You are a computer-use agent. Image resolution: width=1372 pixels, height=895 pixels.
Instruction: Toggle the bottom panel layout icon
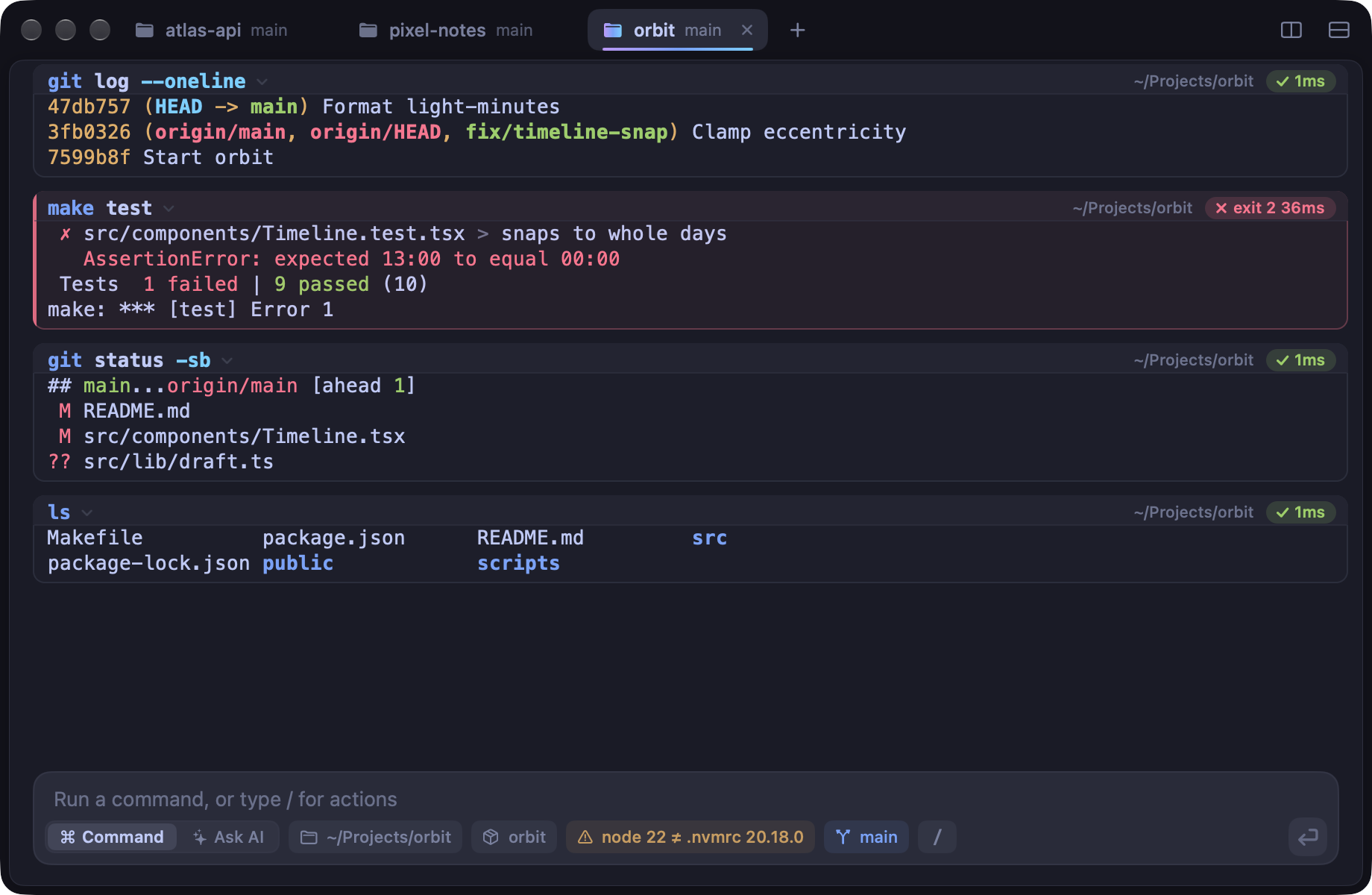(1339, 30)
